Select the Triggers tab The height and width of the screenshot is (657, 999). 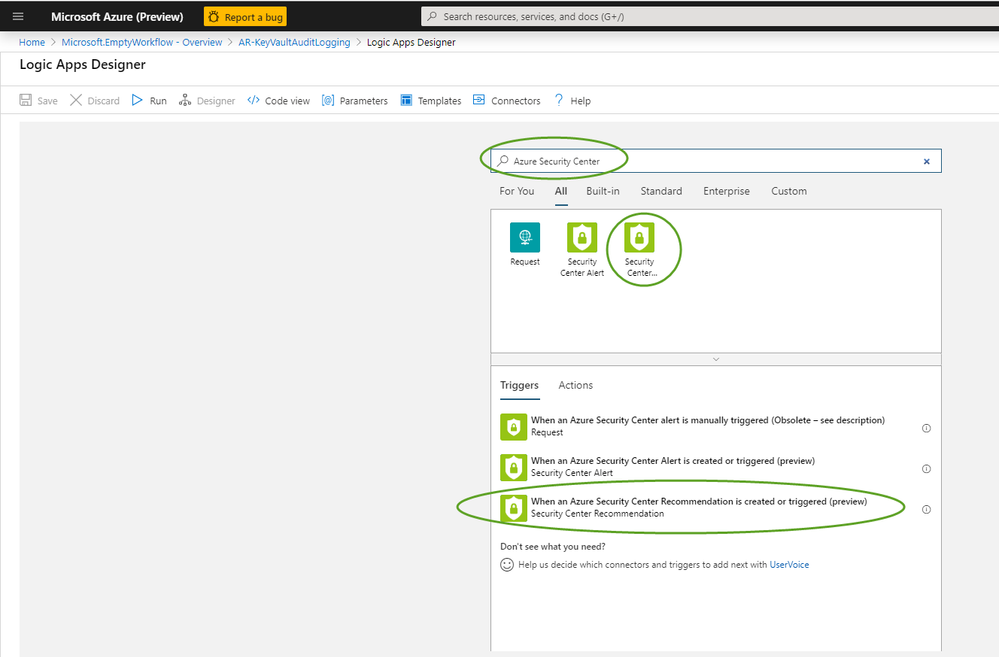(x=519, y=386)
